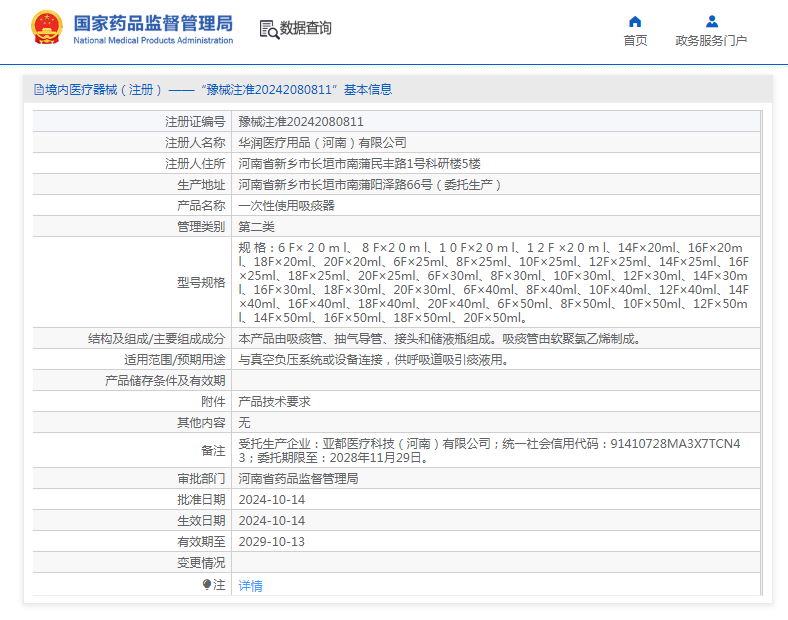Viewport: 788px width, 620px height.
Task: Click the 有效期至 row label
Action: pyautogui.click(x=201, y=542)
